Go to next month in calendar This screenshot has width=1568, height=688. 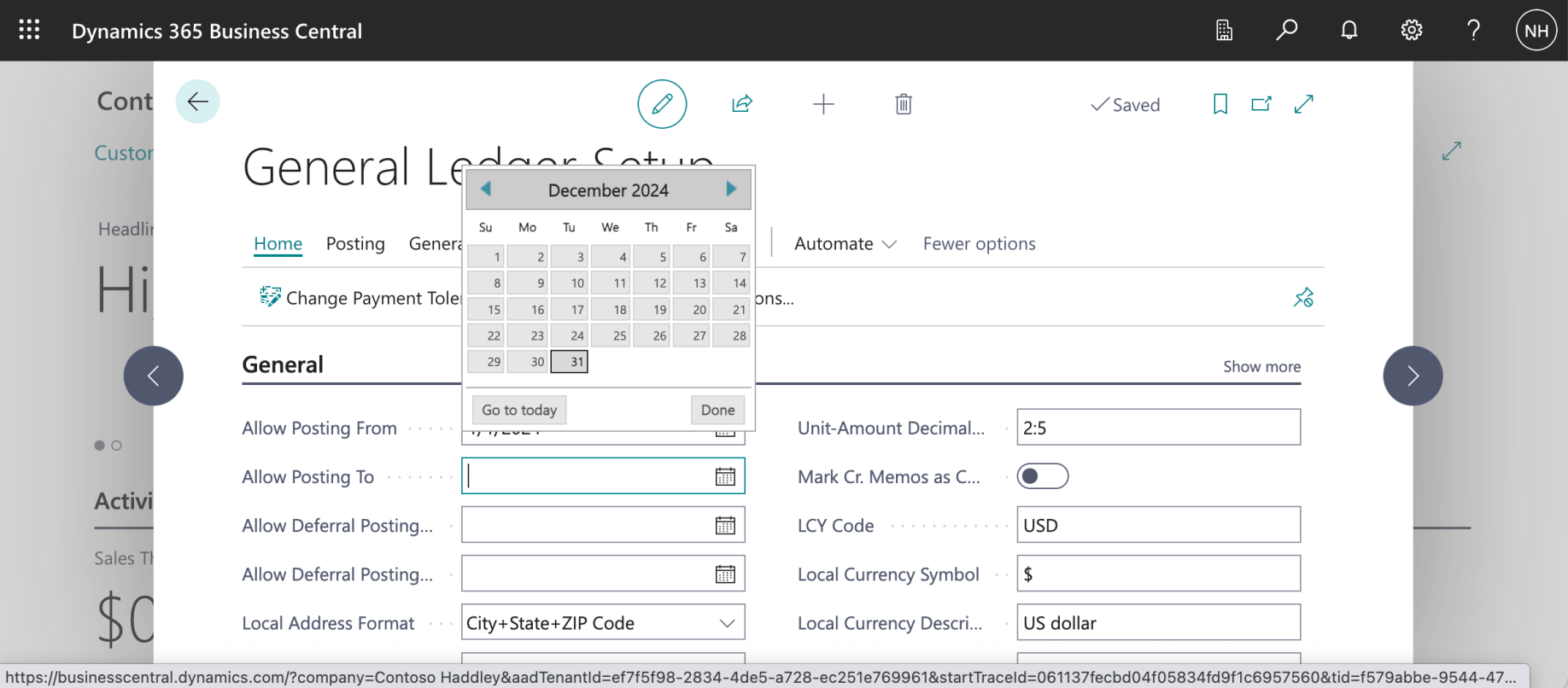(x=730, y=189)
